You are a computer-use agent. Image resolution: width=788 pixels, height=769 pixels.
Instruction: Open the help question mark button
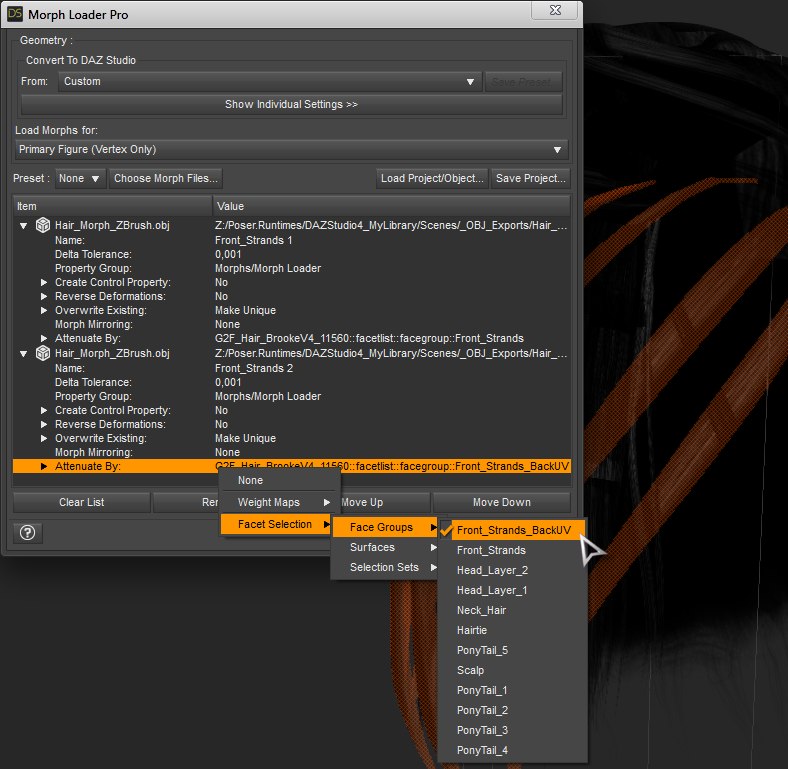pos(28,532)
